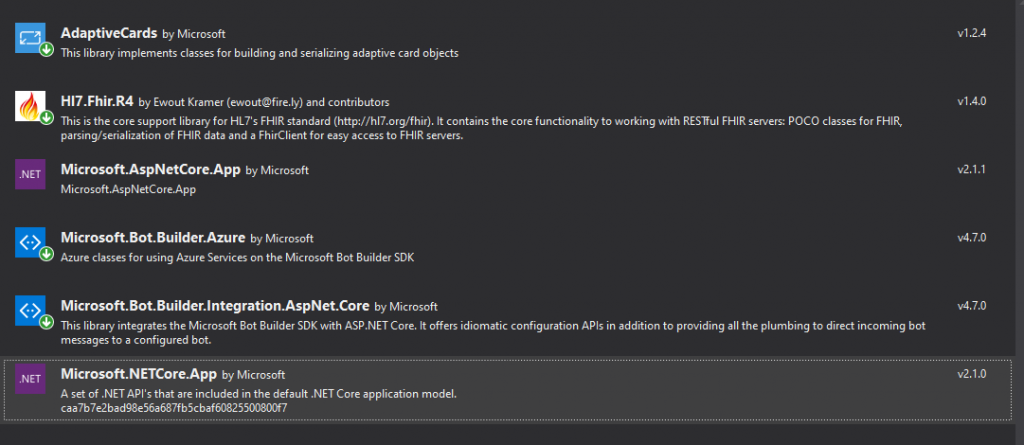The image size is (1024, 445).
Task: Click the Hl7.Fhir.R4 flame icon
Action: coord(30,106)
